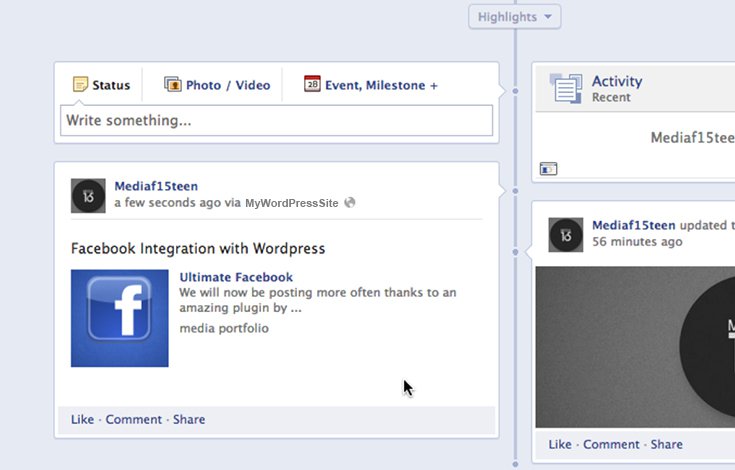This screenshot has height=470, width=735.
Task: Click the 'media portfolio' caption text
Action: coord(224,328)
